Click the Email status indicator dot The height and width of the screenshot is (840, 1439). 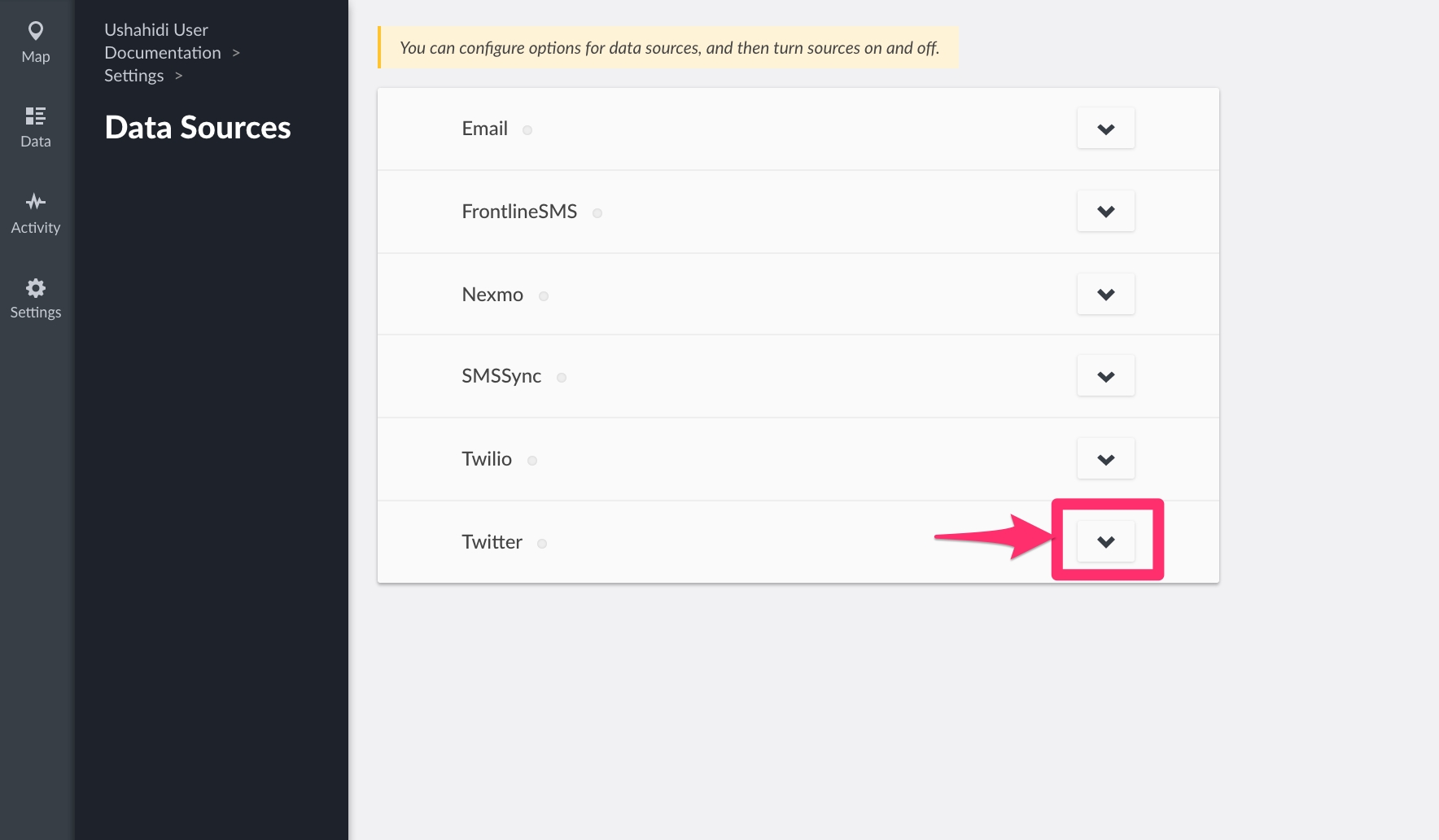click(x=527, y=130)
